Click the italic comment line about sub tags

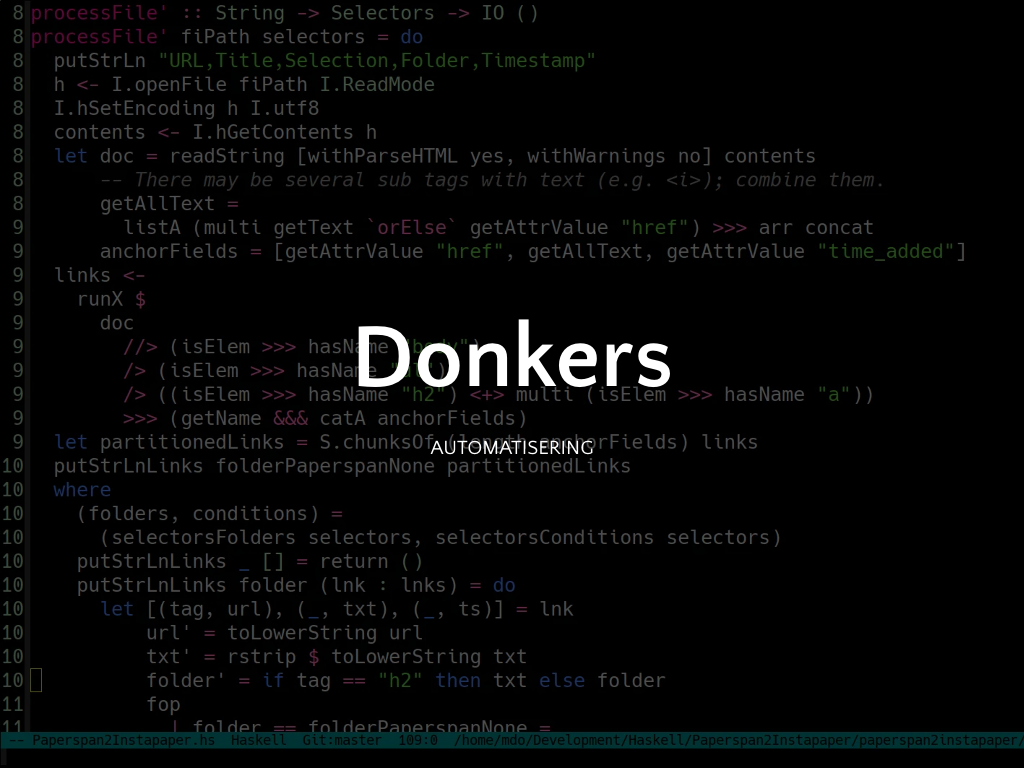pos(492,180)
